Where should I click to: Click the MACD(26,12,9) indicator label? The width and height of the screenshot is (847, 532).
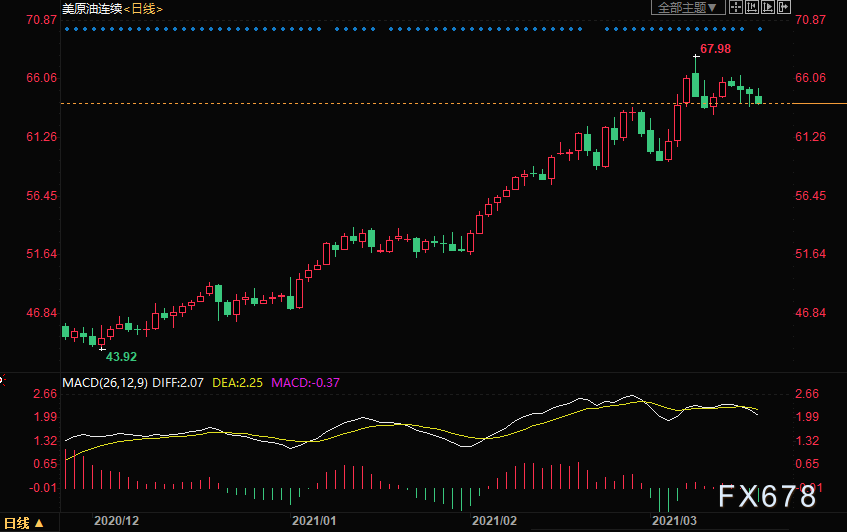(105, 383)
